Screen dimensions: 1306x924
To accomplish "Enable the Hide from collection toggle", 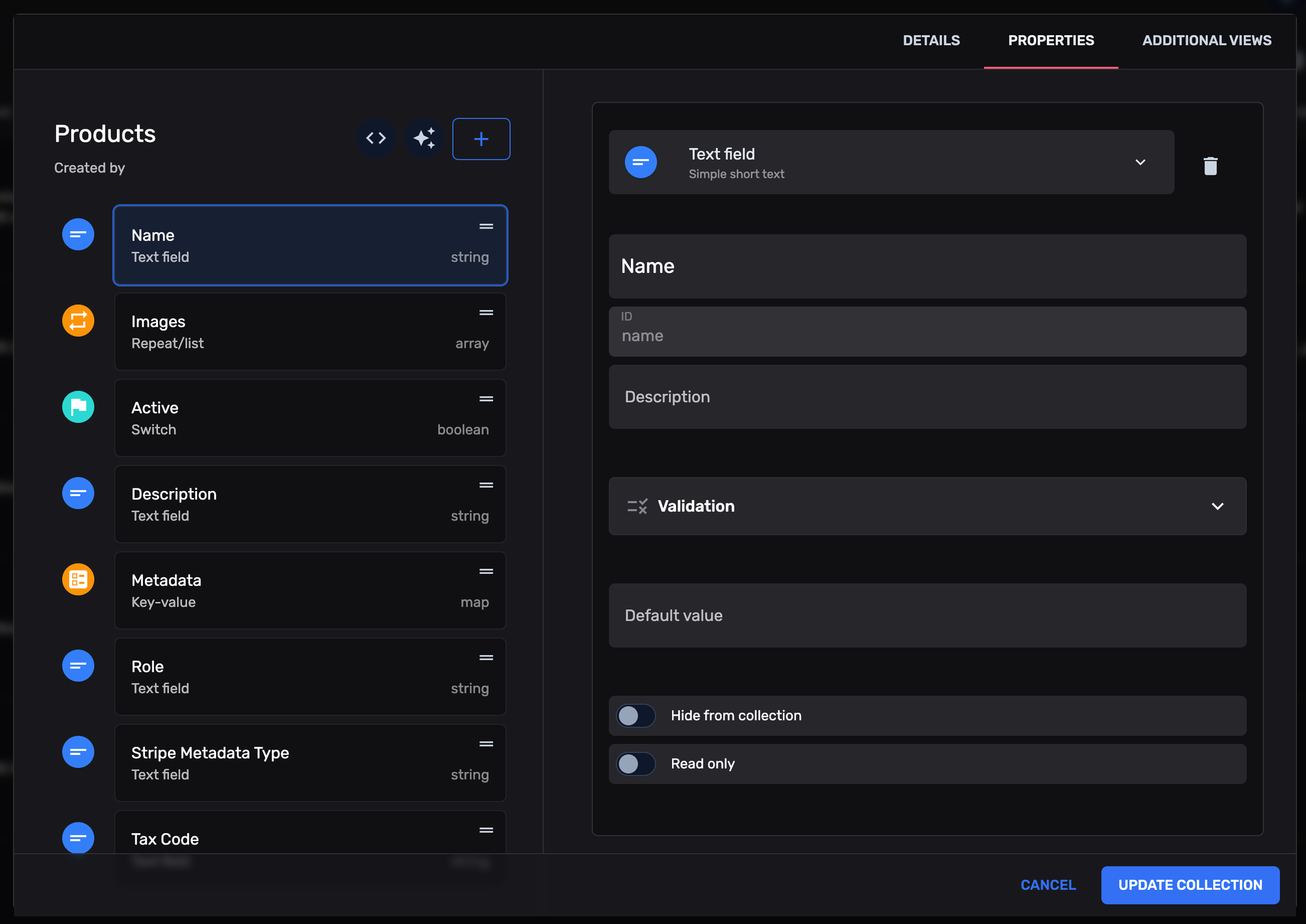I will 635,716.
